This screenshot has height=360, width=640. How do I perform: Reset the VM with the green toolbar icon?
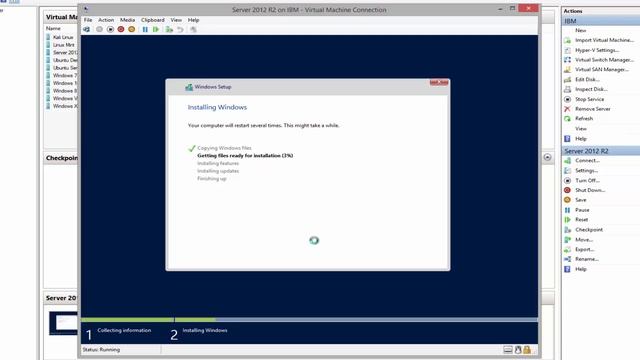(x=156, y=29)
